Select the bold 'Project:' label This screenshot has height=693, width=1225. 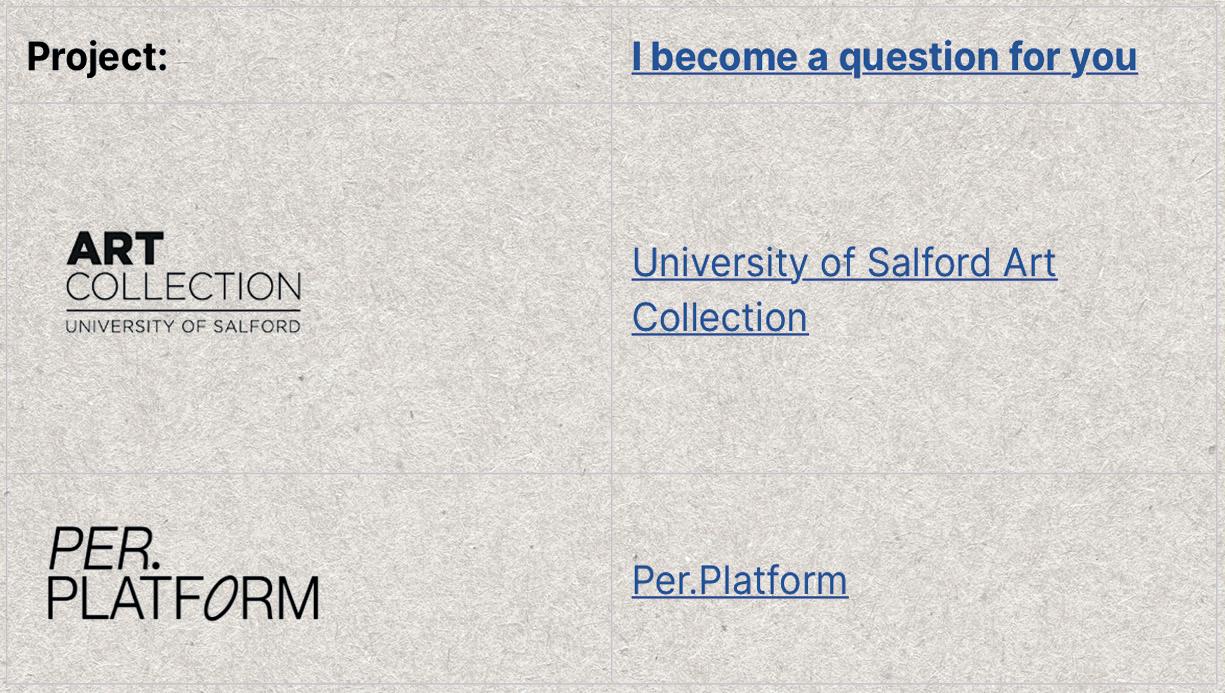coord(97,56)
